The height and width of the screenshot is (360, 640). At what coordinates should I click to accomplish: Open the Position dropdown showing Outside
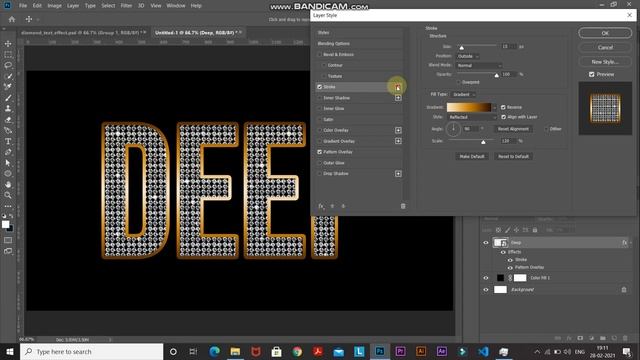coord(468,56)
